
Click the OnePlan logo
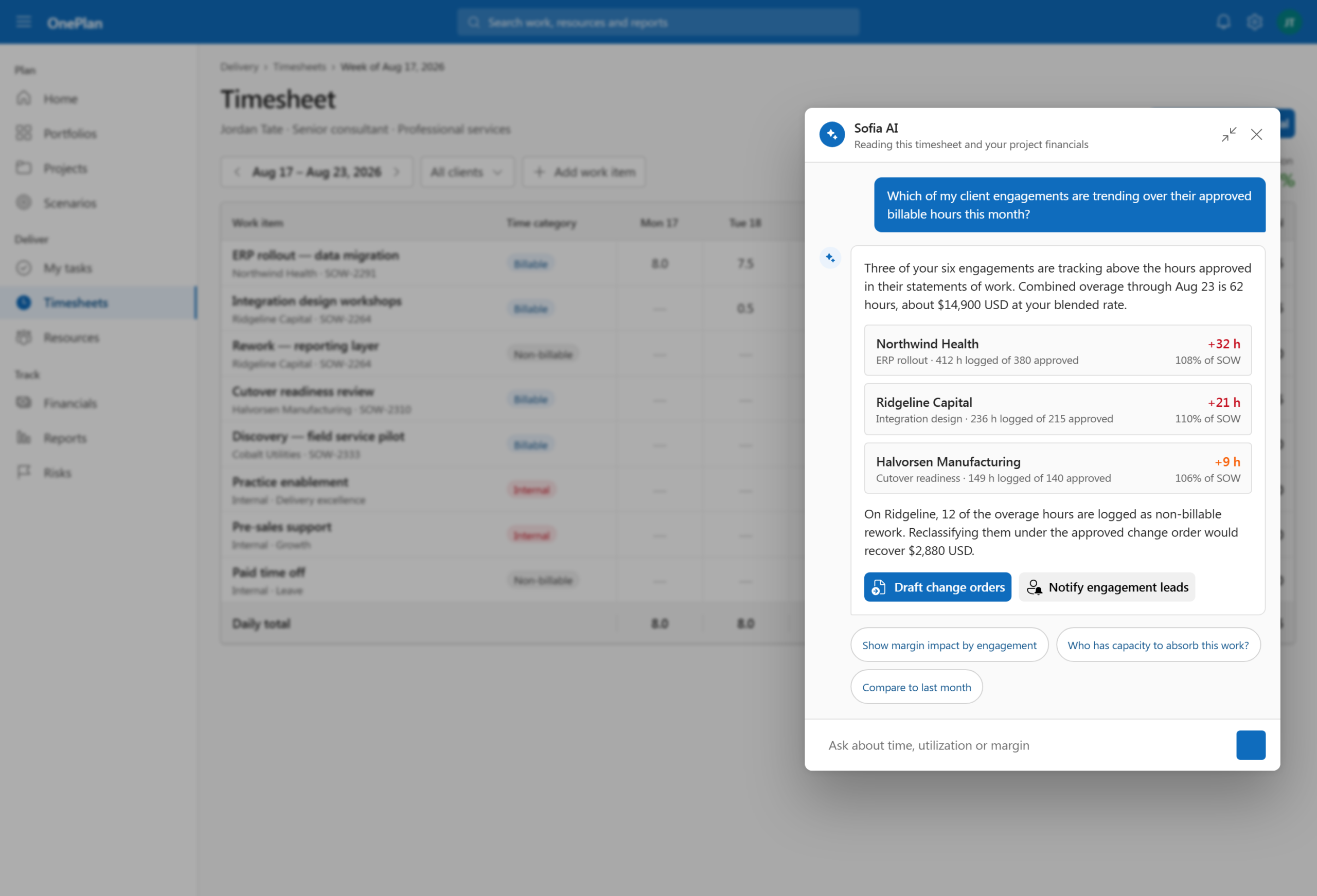point(75,23)
